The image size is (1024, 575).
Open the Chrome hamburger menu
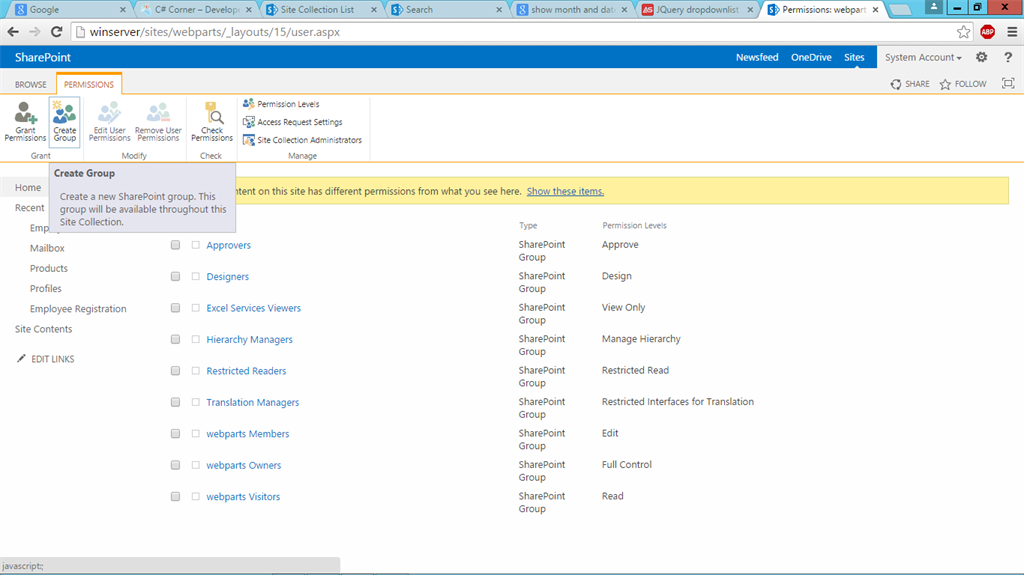tap(1012, 32)
